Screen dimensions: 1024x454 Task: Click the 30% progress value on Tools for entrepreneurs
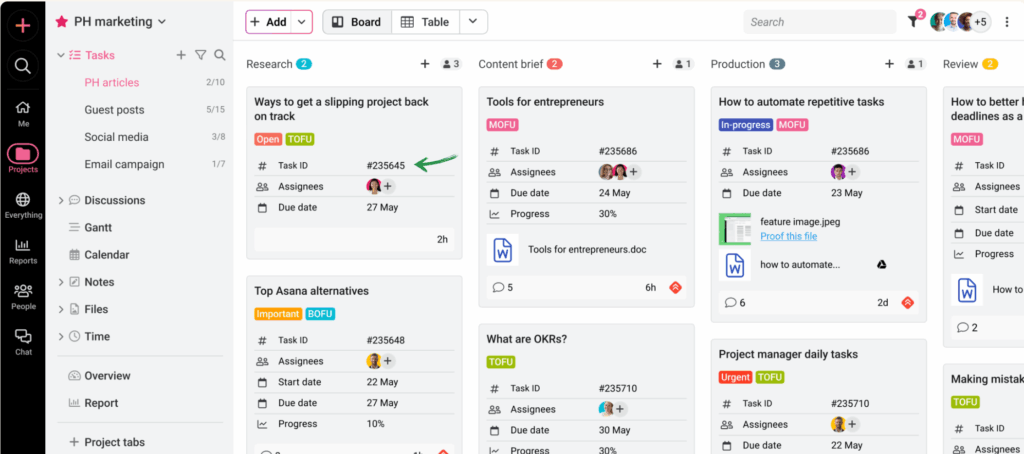pyautogui.click(x=609, y=214)
